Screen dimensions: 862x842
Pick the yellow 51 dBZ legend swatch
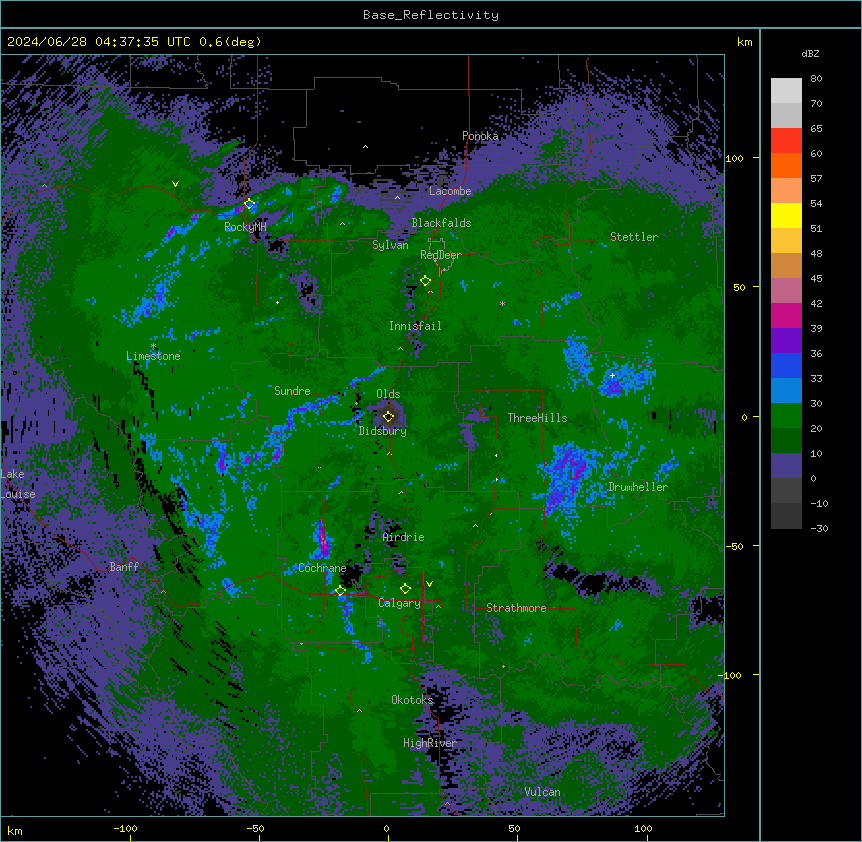click(x=786, y=215)
